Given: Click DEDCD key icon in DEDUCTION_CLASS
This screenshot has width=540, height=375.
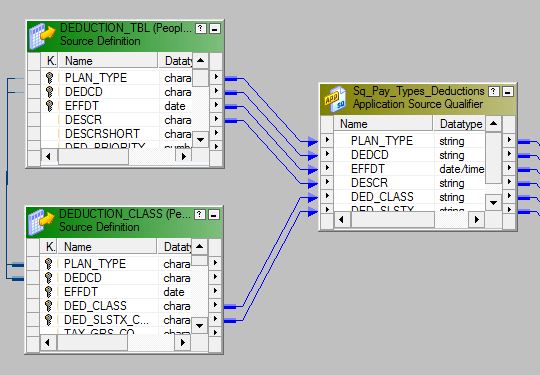Looking at the screenshot, I should (48, 278).
